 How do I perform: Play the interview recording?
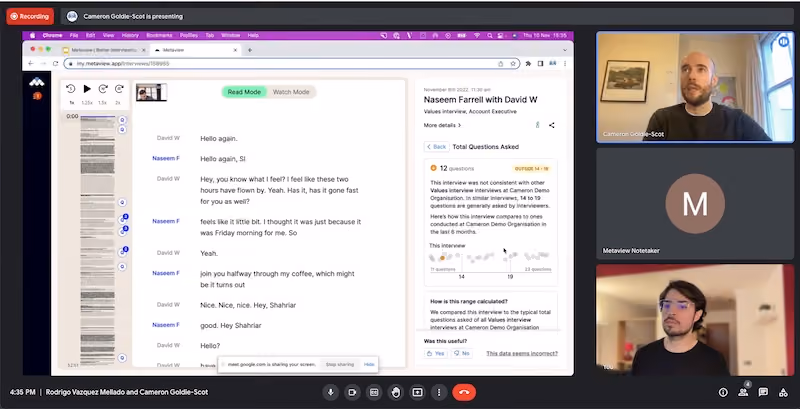coord(87,89)
